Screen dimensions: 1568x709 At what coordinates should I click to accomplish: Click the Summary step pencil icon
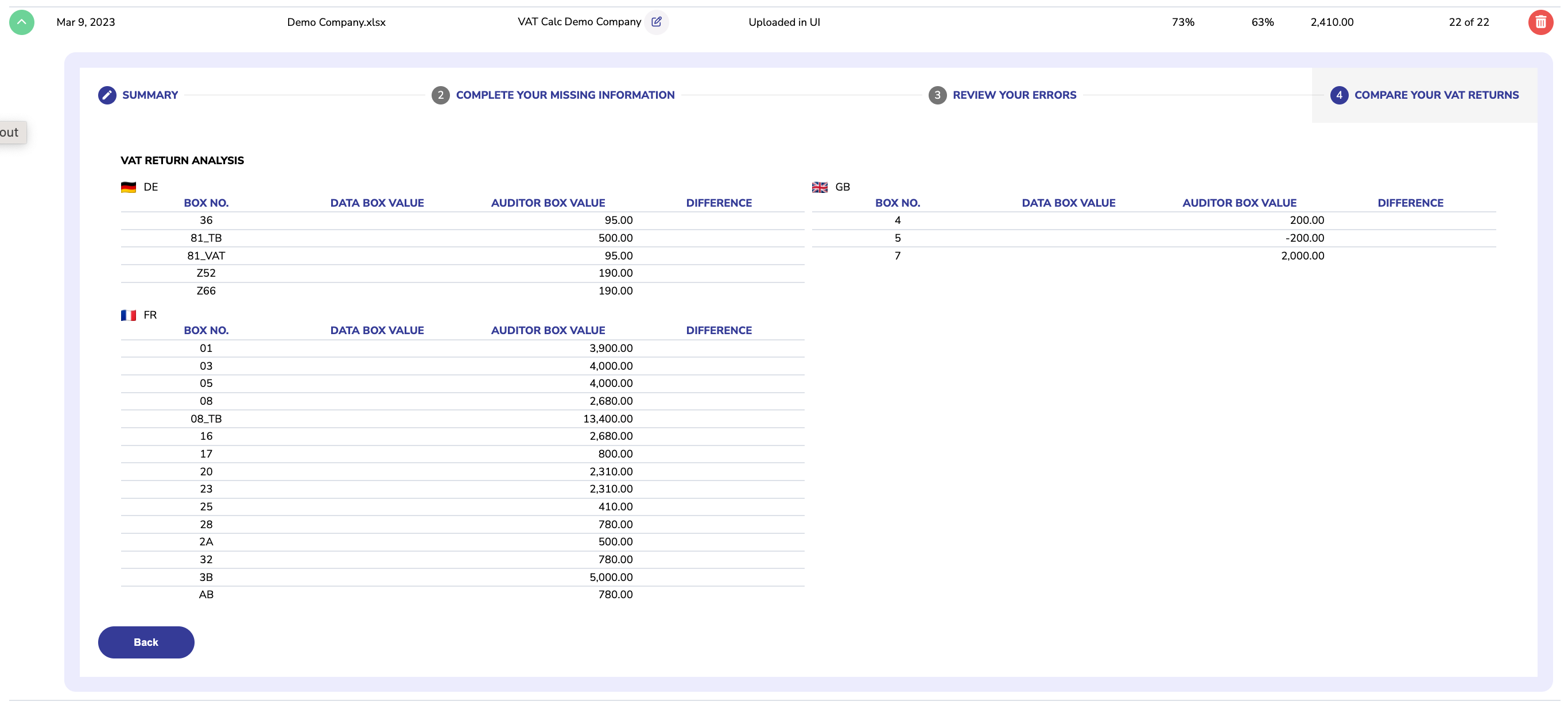107,95
